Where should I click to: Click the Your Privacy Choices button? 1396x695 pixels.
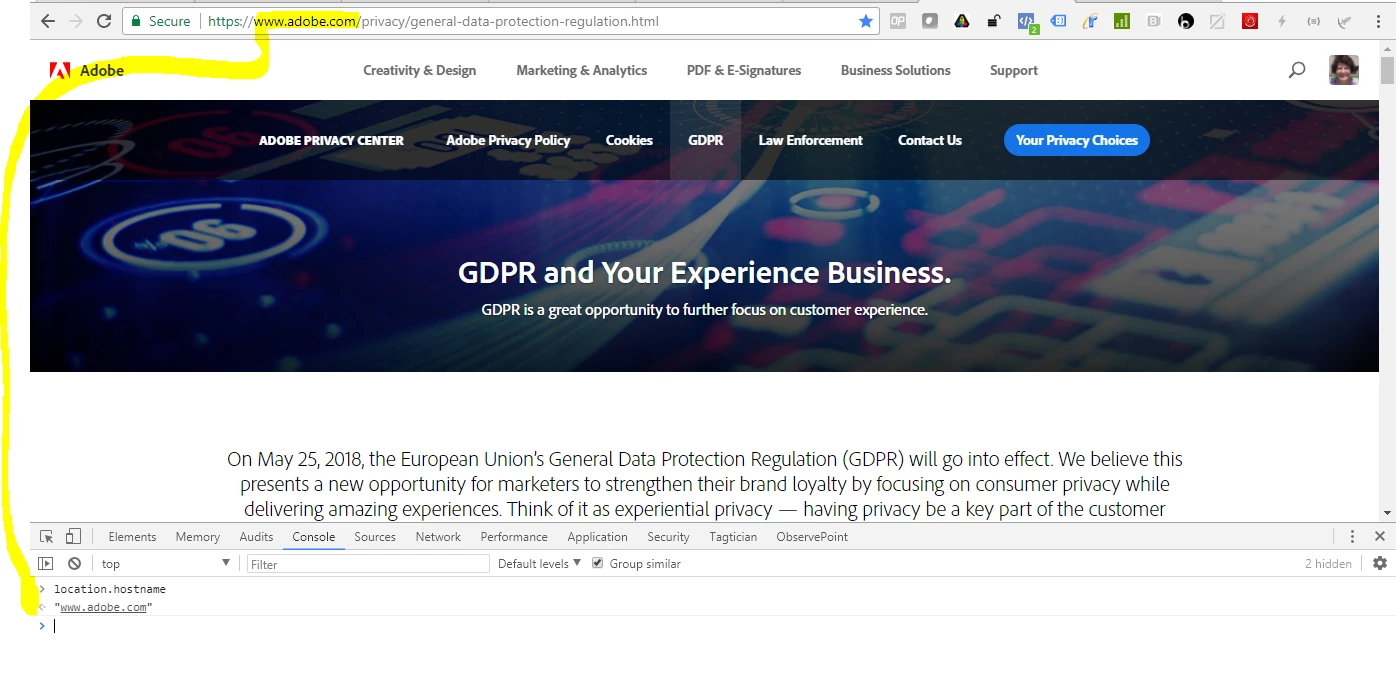(x=1076, y=140)
